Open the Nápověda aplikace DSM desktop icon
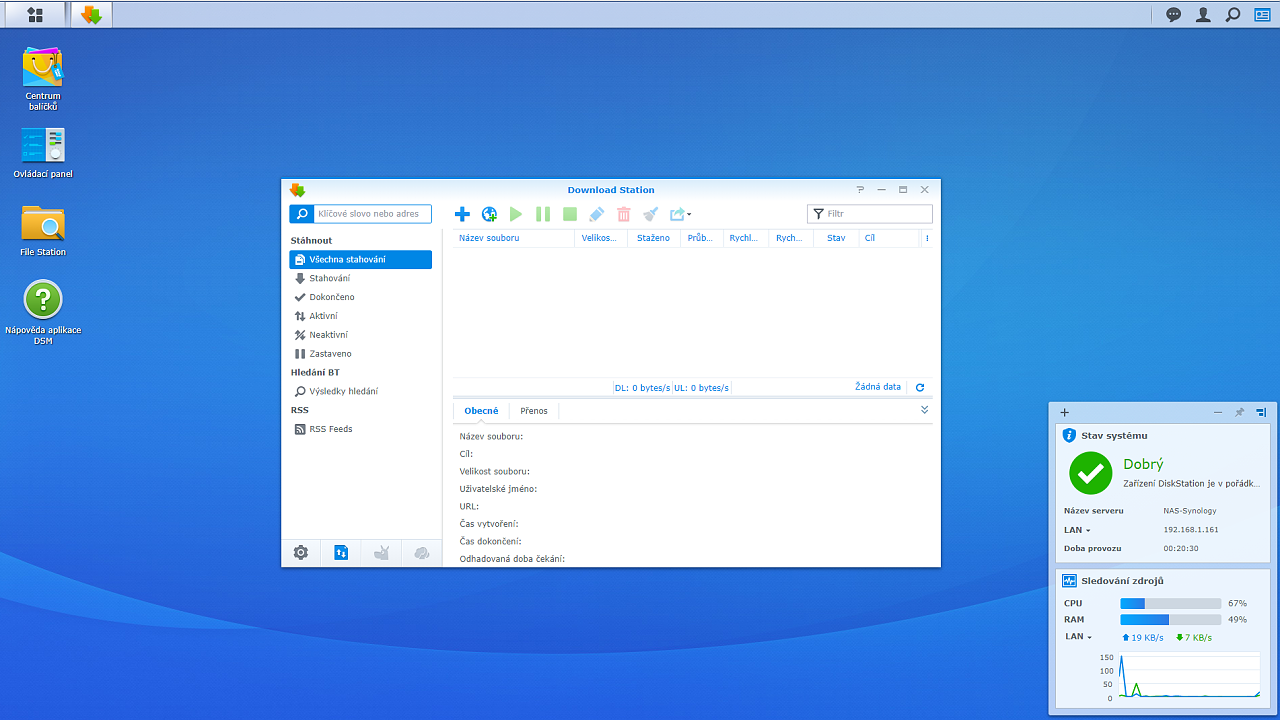 42,313
